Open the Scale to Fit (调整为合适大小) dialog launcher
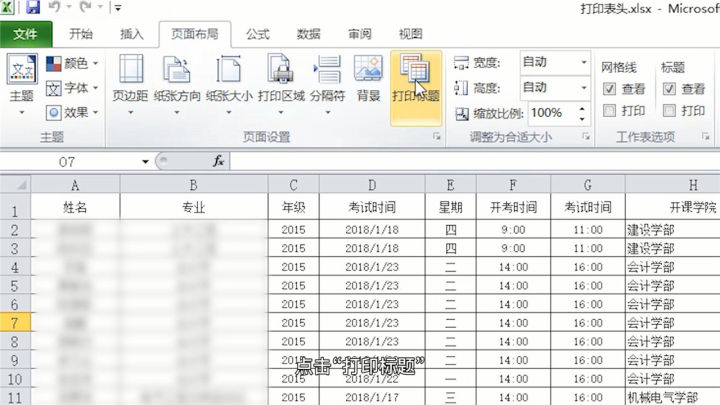 coord(586,136)
